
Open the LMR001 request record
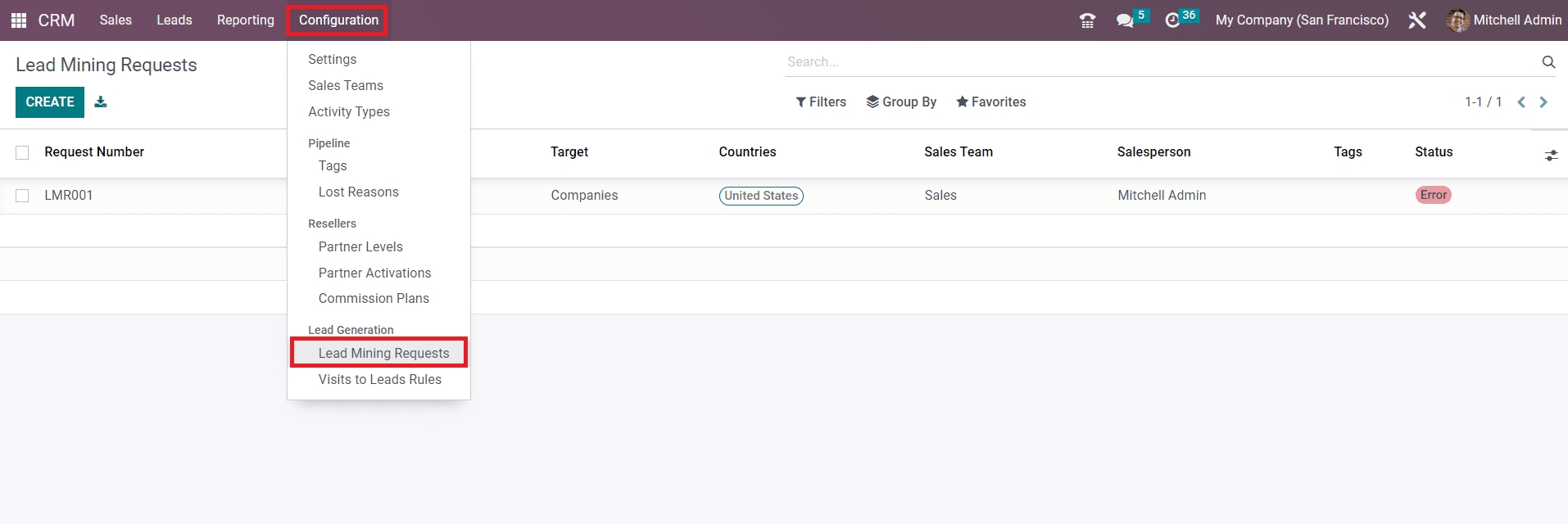69,196
